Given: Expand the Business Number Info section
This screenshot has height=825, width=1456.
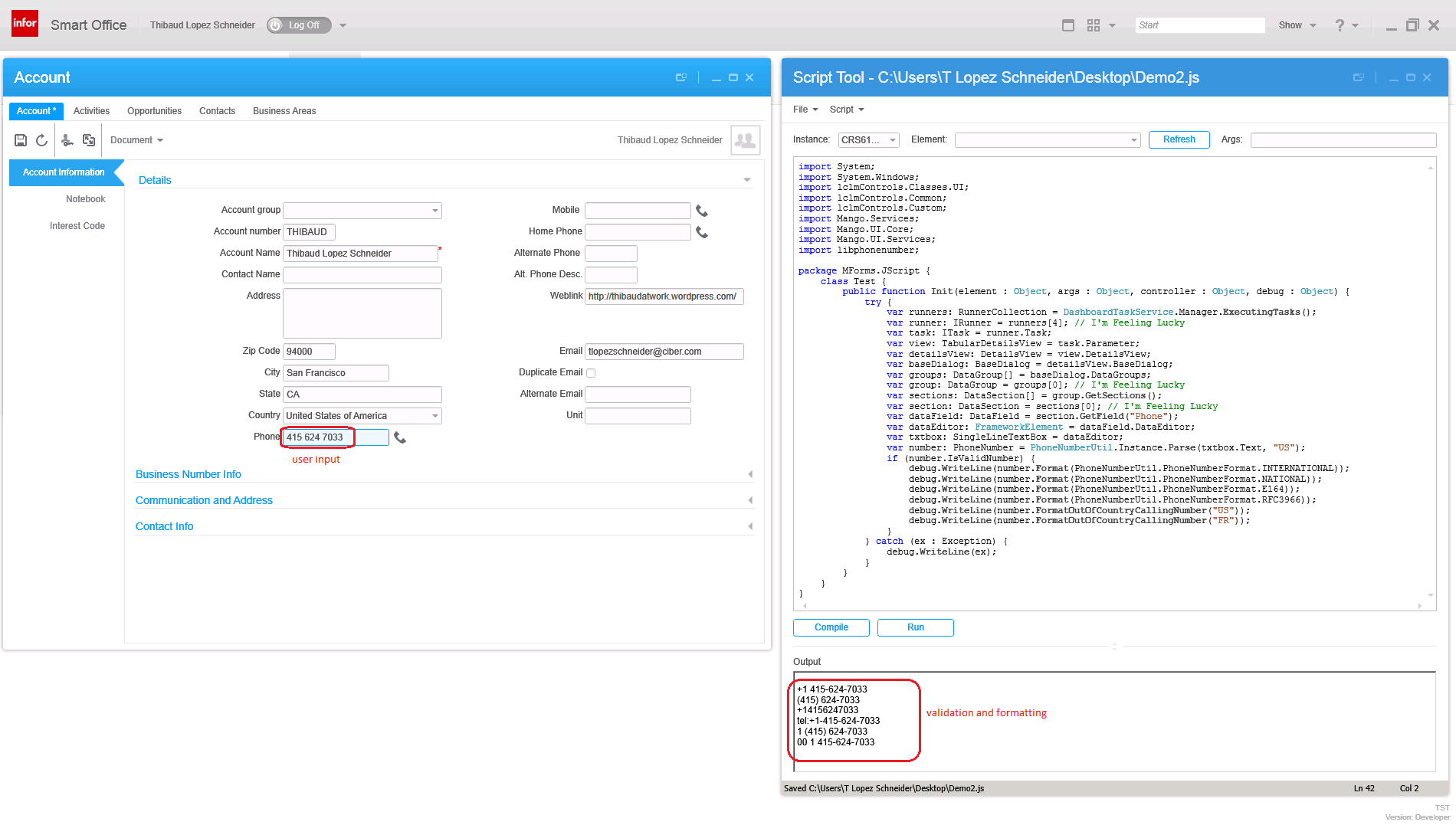Looking at the screenshot, I should pos(189,474).
